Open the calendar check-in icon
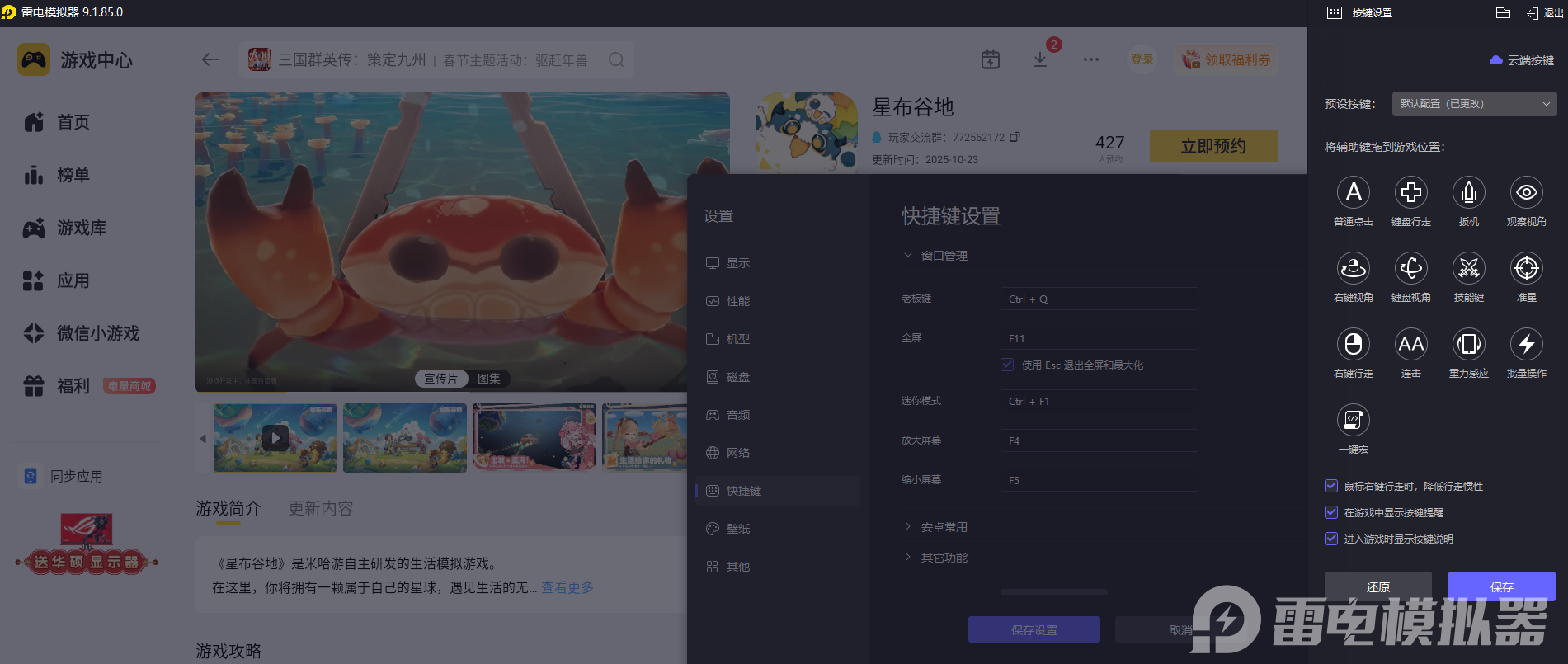Image resolution: width=1568 pixels, height=664 pixels. 991,59
